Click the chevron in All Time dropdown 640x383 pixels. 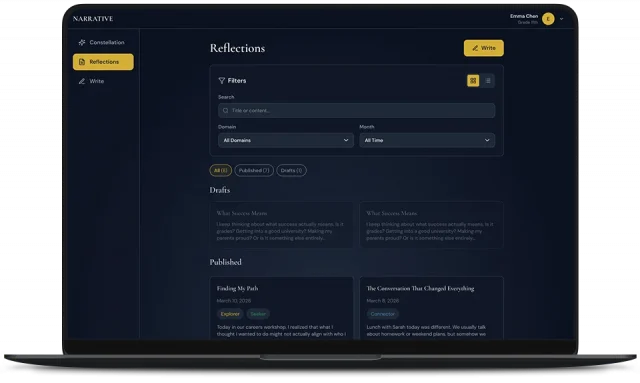click(x=487, y=140)
